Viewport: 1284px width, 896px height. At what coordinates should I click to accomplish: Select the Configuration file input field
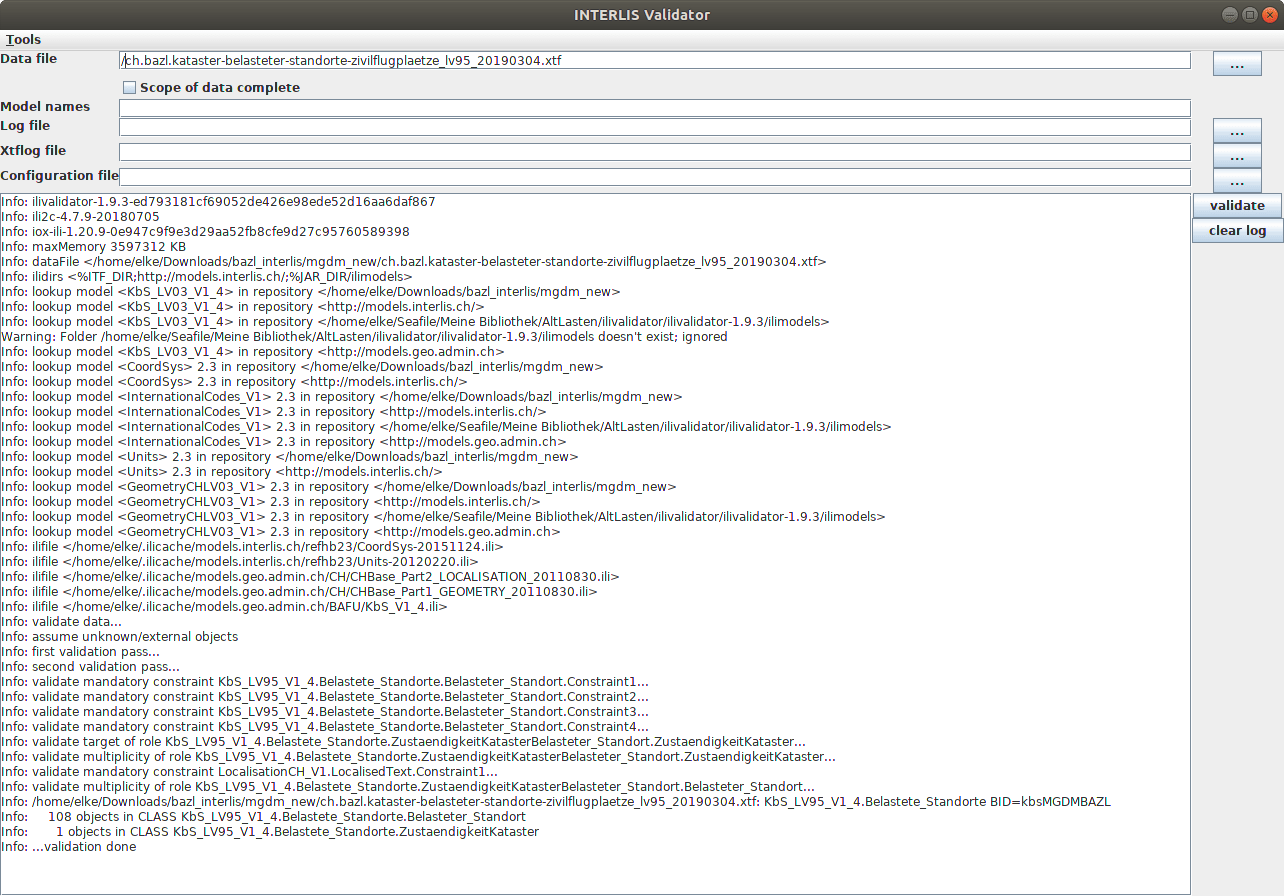click(x=654, y=177)
